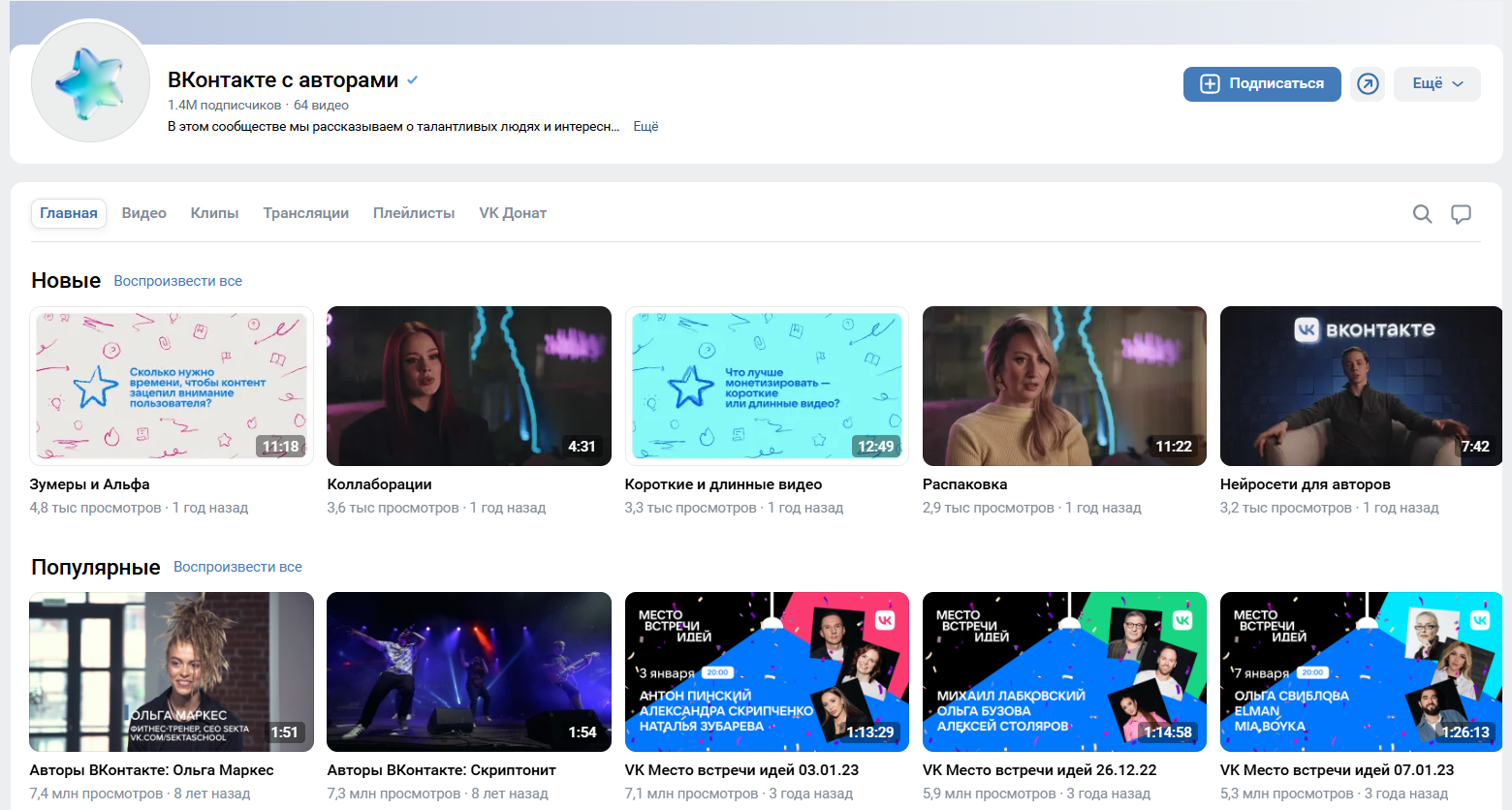Open the Трансляции tab

click(305, 213)
